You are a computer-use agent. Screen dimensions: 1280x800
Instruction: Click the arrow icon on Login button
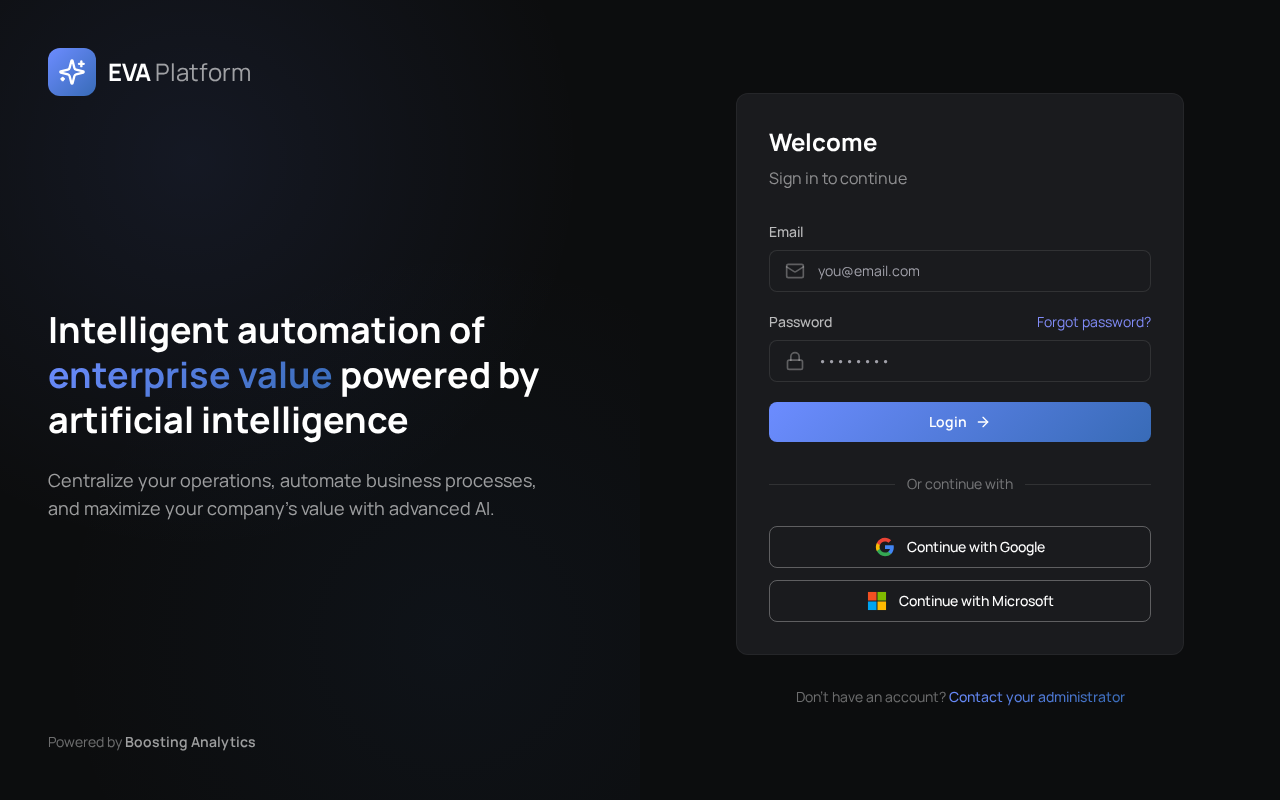tap(983, 422)
